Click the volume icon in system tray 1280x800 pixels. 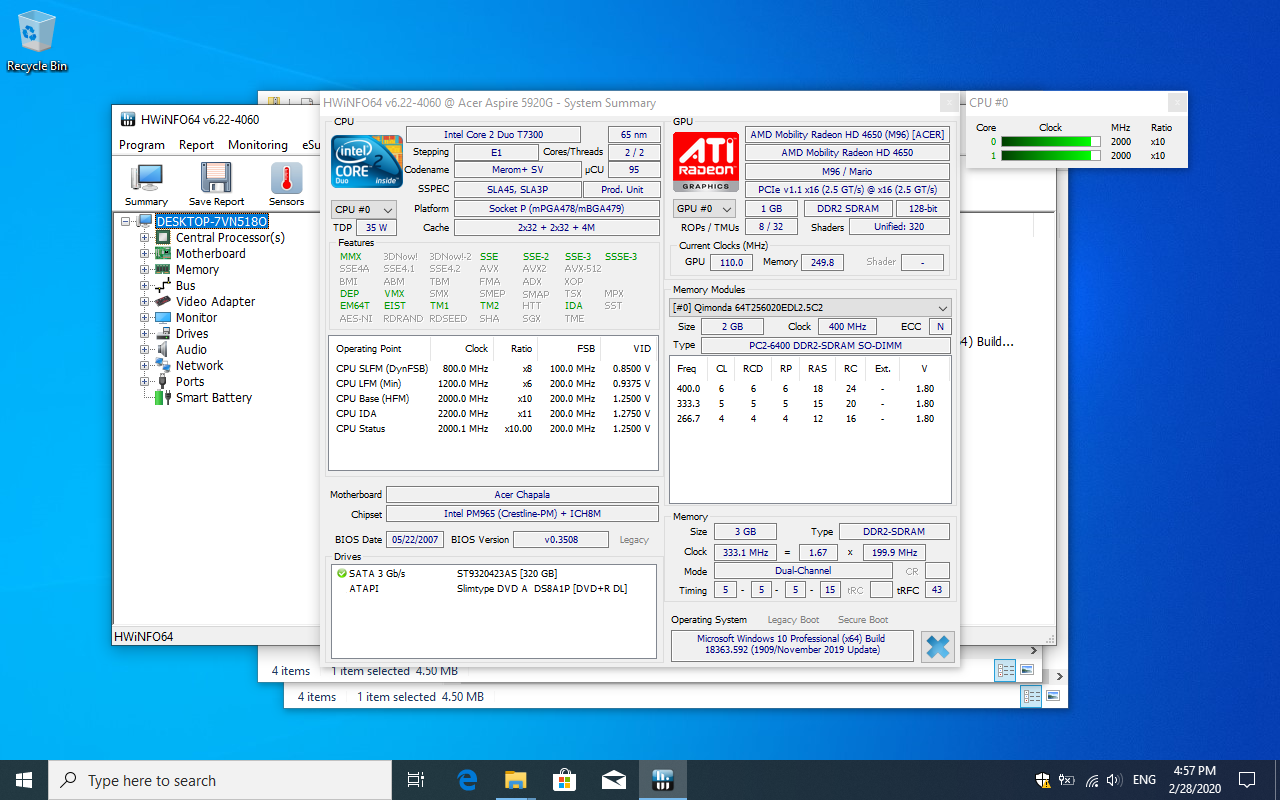[x=1114, y=780]
